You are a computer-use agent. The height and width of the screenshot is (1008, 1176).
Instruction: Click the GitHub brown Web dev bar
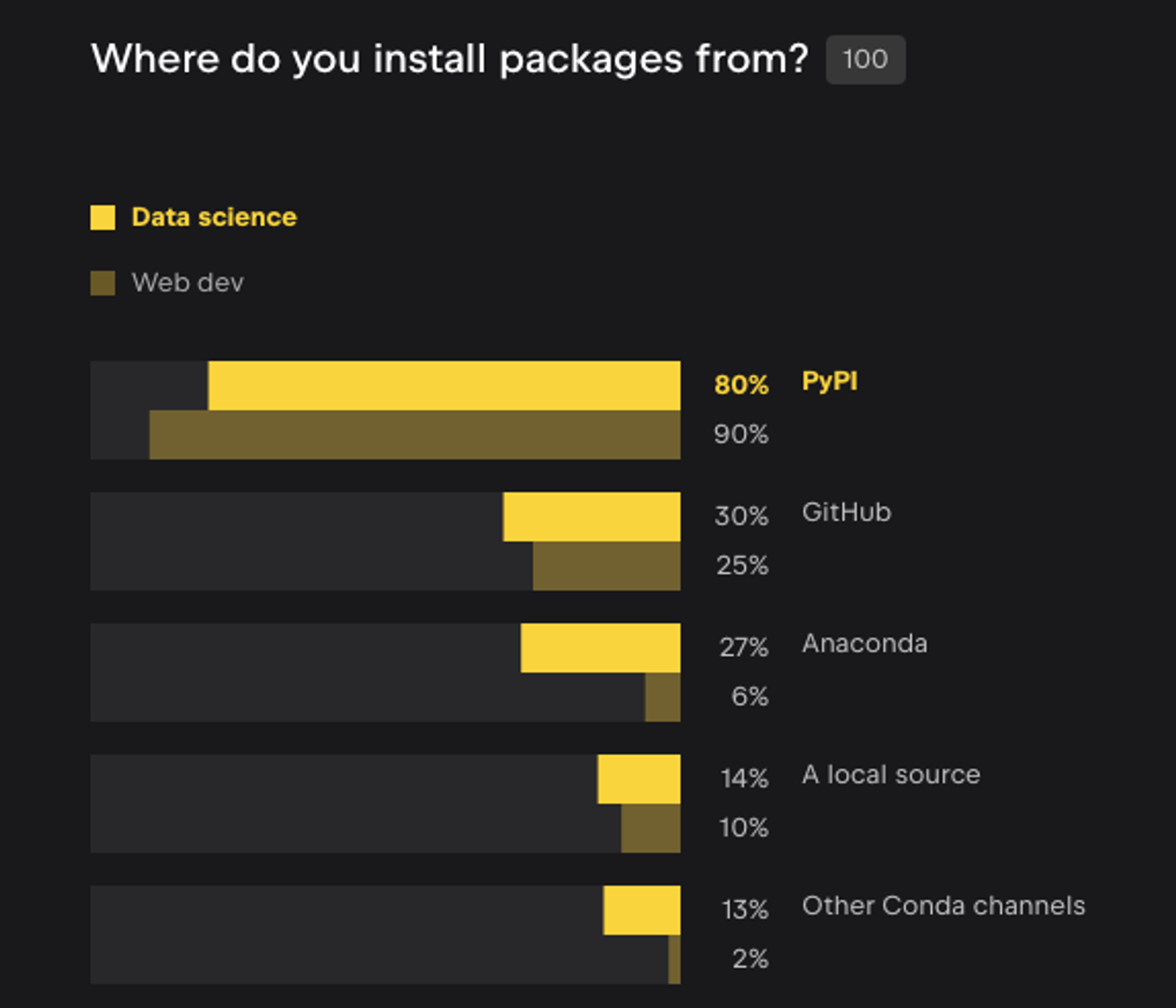pos(606,566)
